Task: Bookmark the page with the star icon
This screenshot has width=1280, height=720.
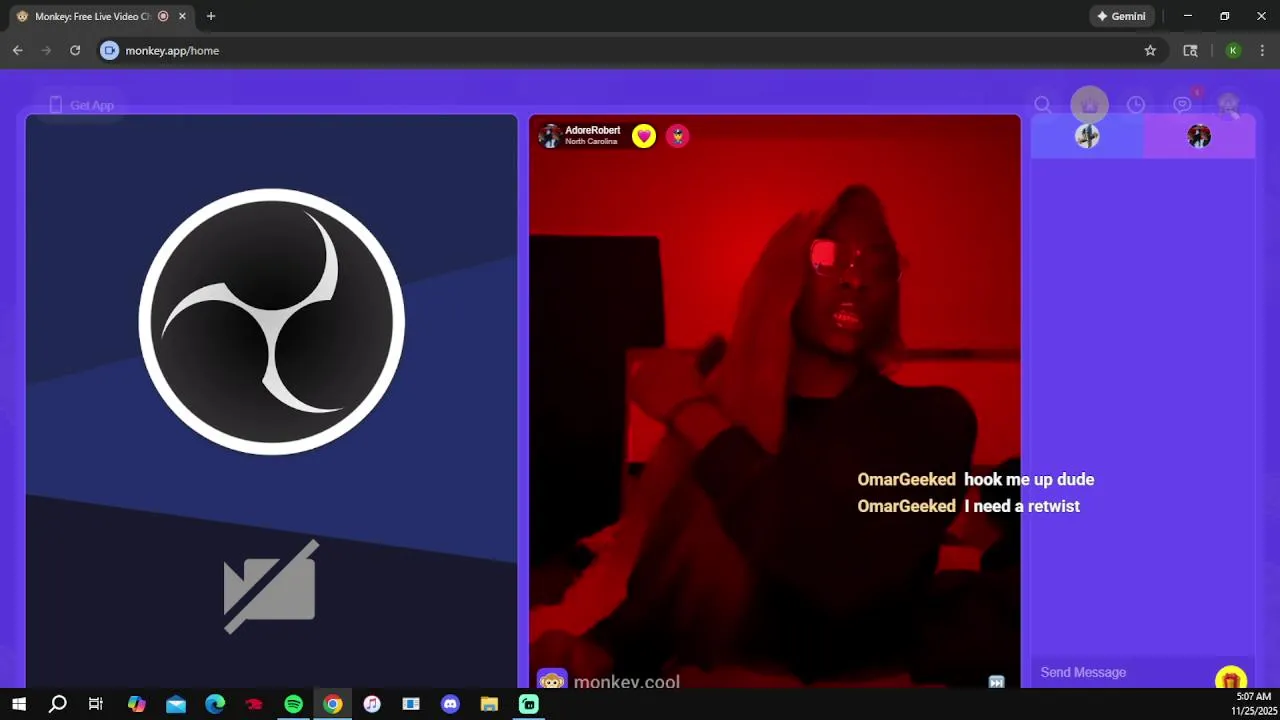Action: pos(1150,50)
